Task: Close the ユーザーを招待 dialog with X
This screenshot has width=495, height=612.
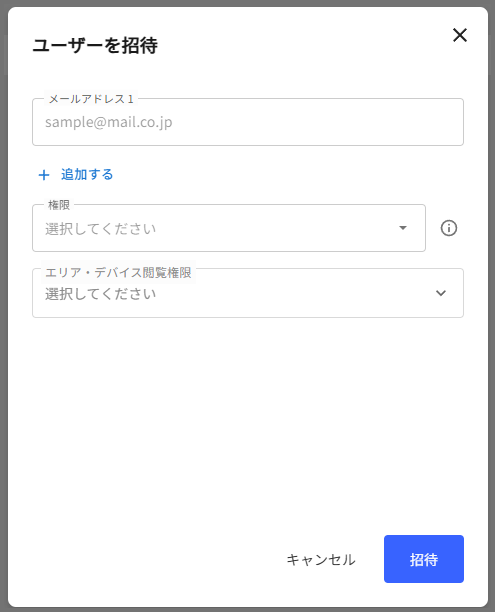Action: (460, 35)
